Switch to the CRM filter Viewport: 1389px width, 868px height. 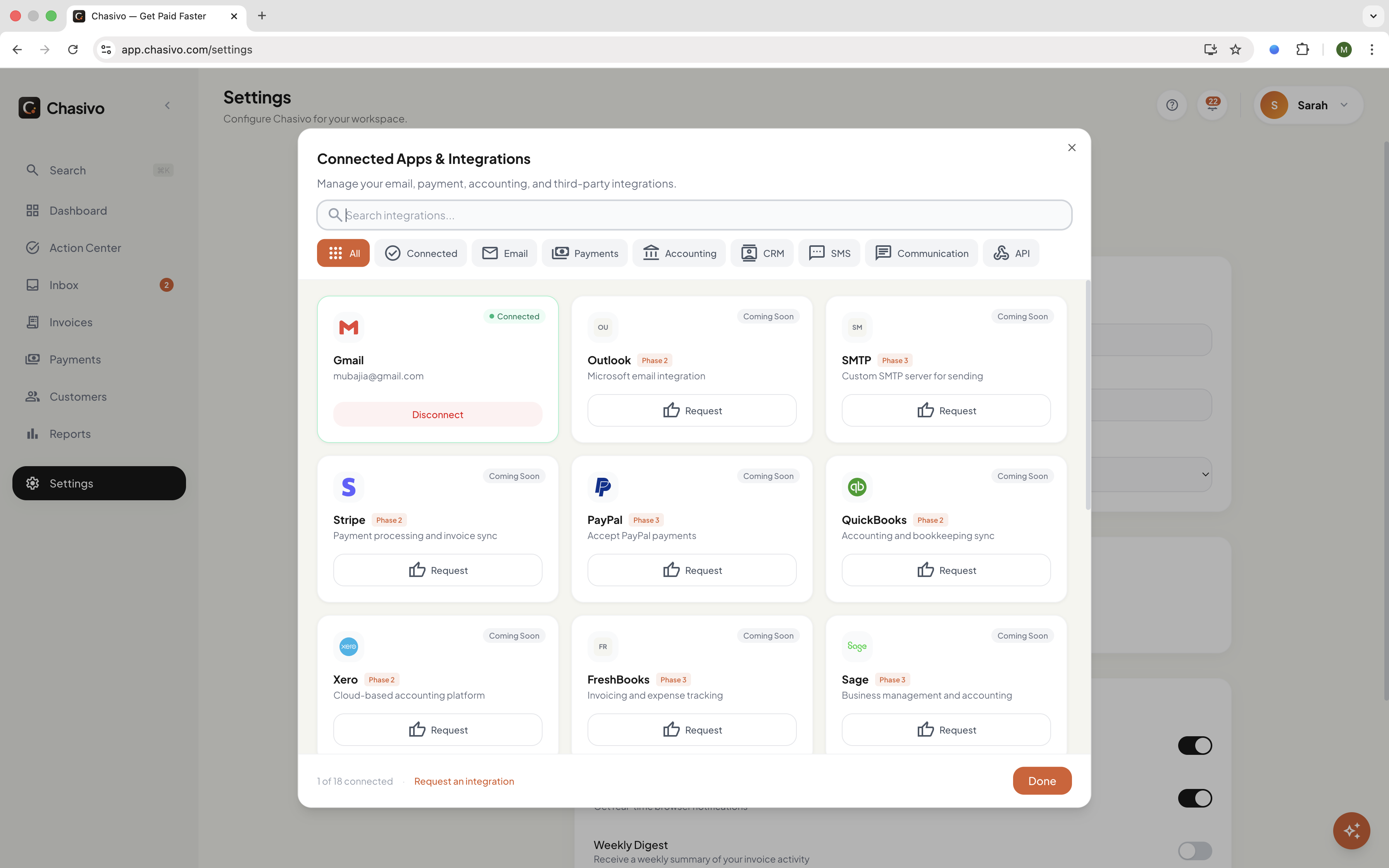(x=762, y=253)
